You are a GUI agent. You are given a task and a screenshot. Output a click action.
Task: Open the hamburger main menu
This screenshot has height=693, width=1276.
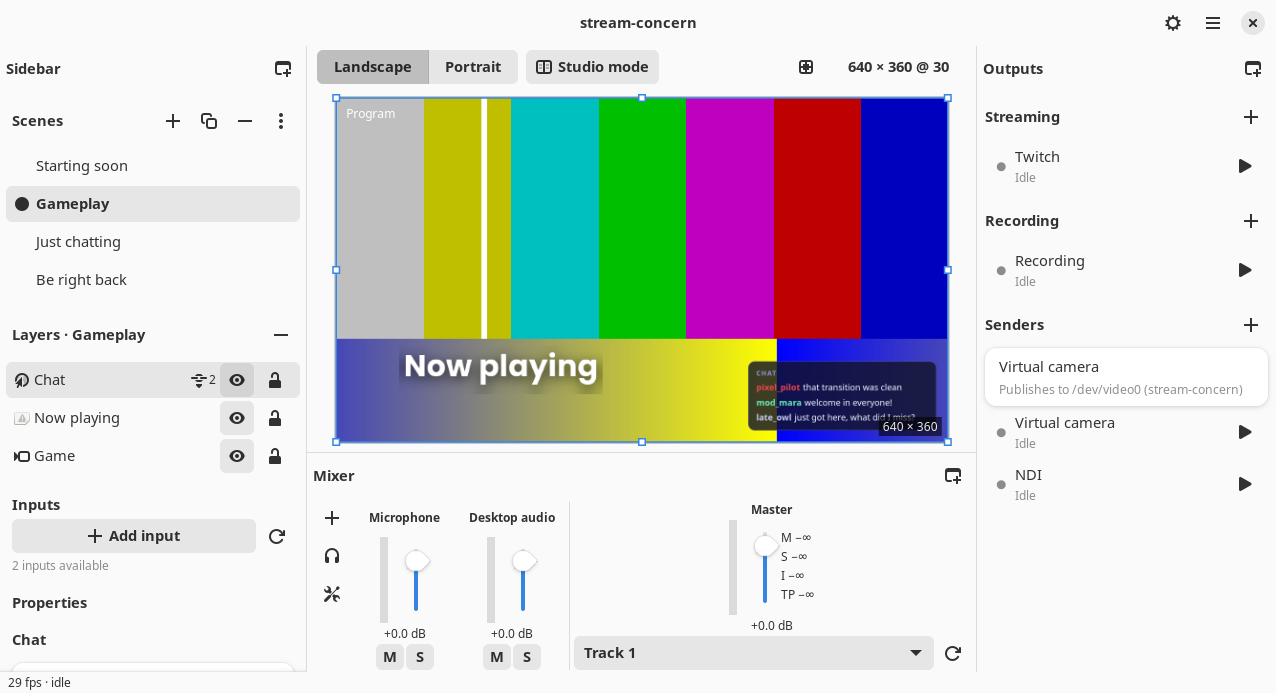(x=1213, y=23)
